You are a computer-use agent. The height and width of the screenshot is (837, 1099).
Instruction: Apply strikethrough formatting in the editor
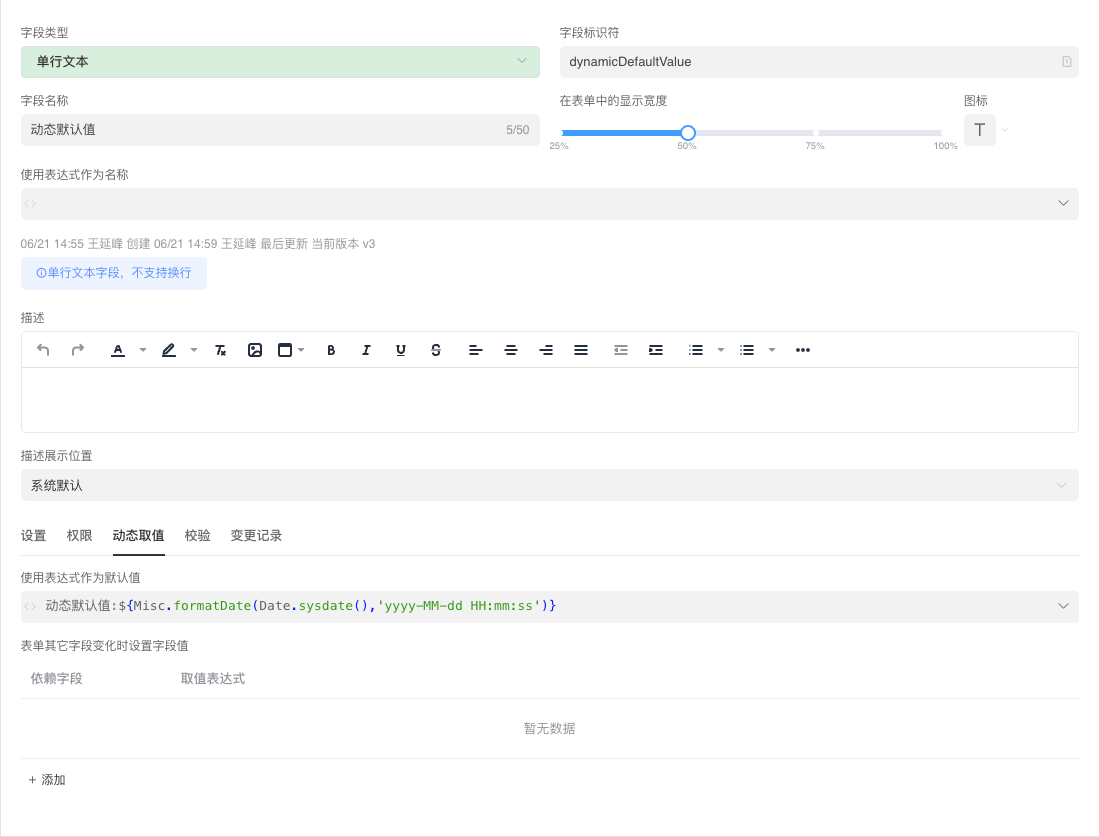point(436,350)
